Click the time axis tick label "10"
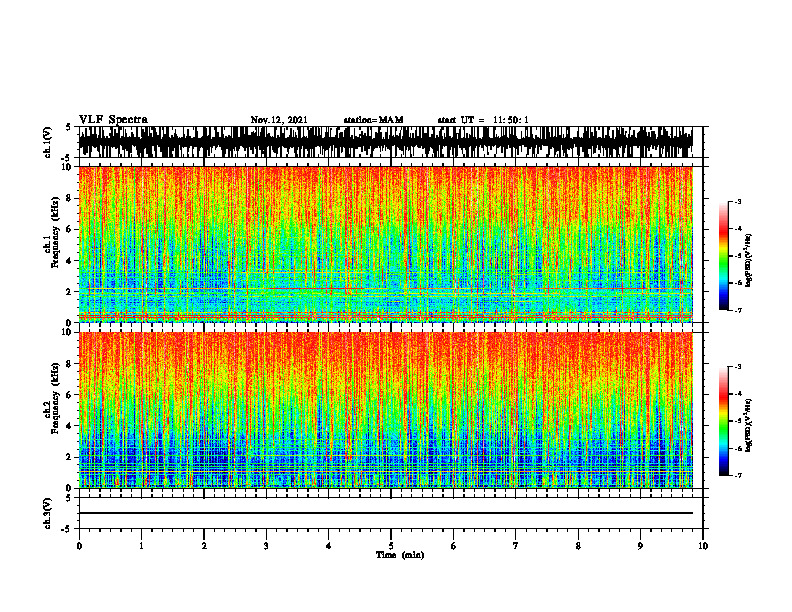This screenshot has width=792, height=612. [x=703, y=546]
